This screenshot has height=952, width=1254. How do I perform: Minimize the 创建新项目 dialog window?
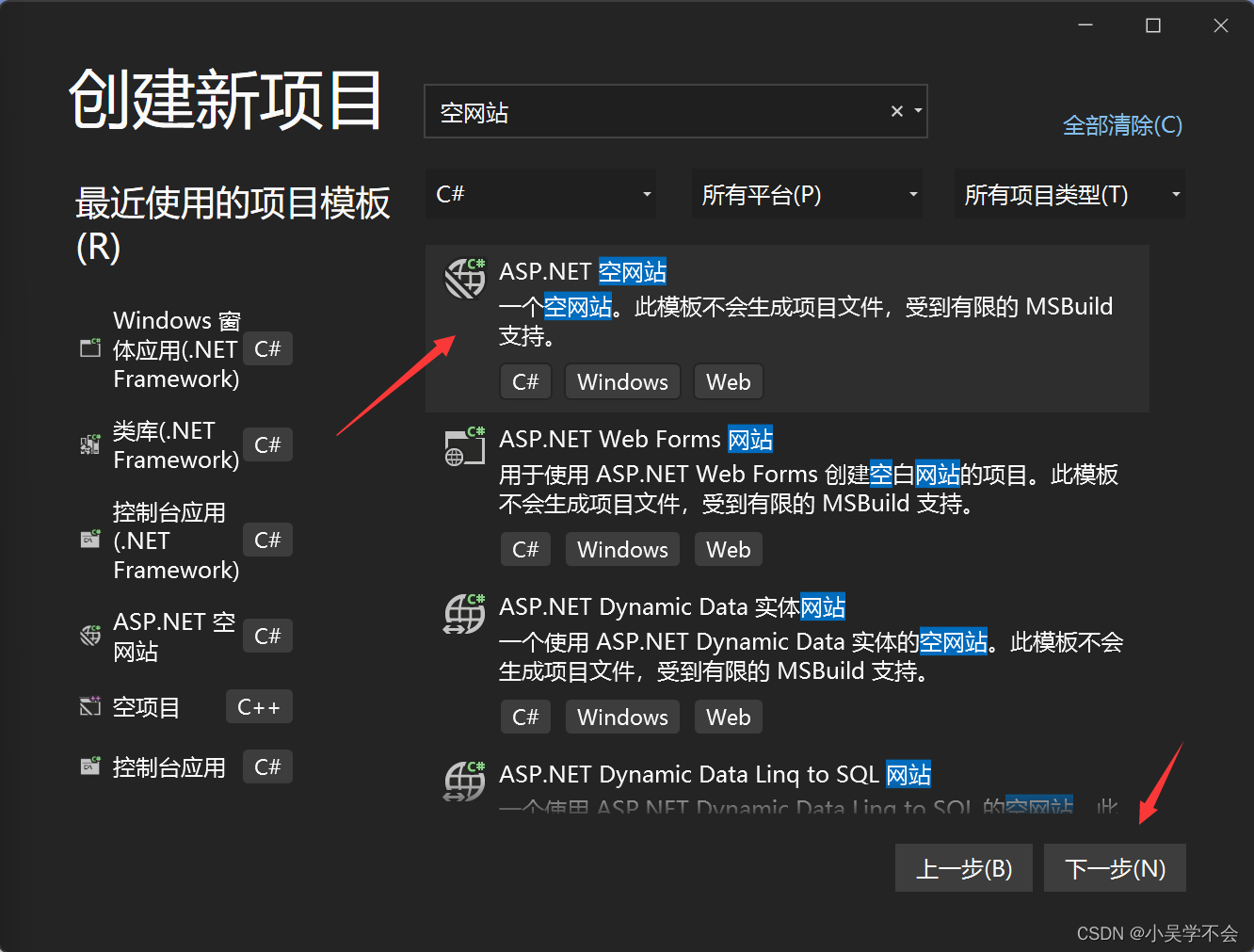coord(1085,25)
